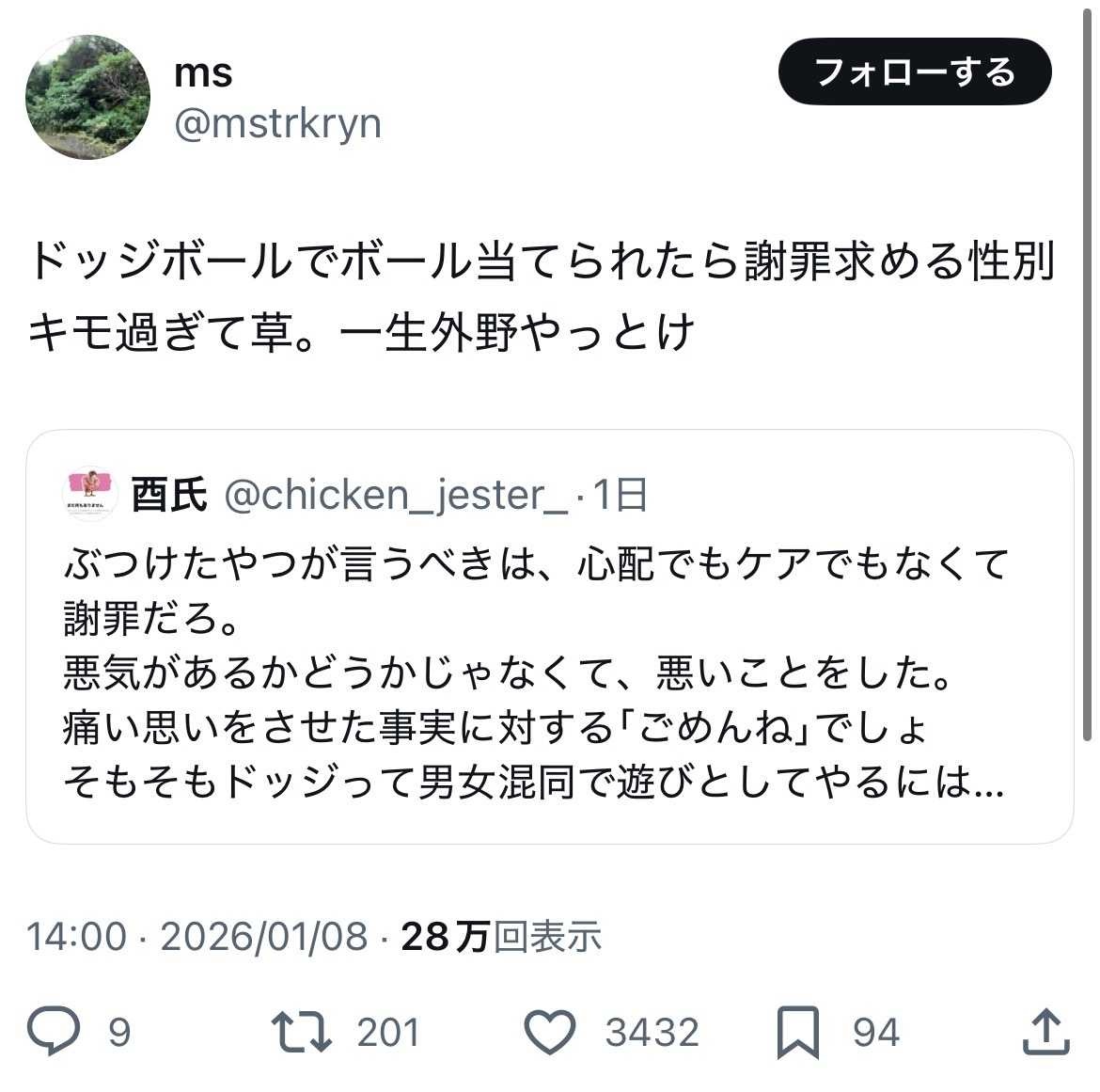Open the share icon menu
Viewport: 1100px width, 1092px height.
(1045, 1032)
